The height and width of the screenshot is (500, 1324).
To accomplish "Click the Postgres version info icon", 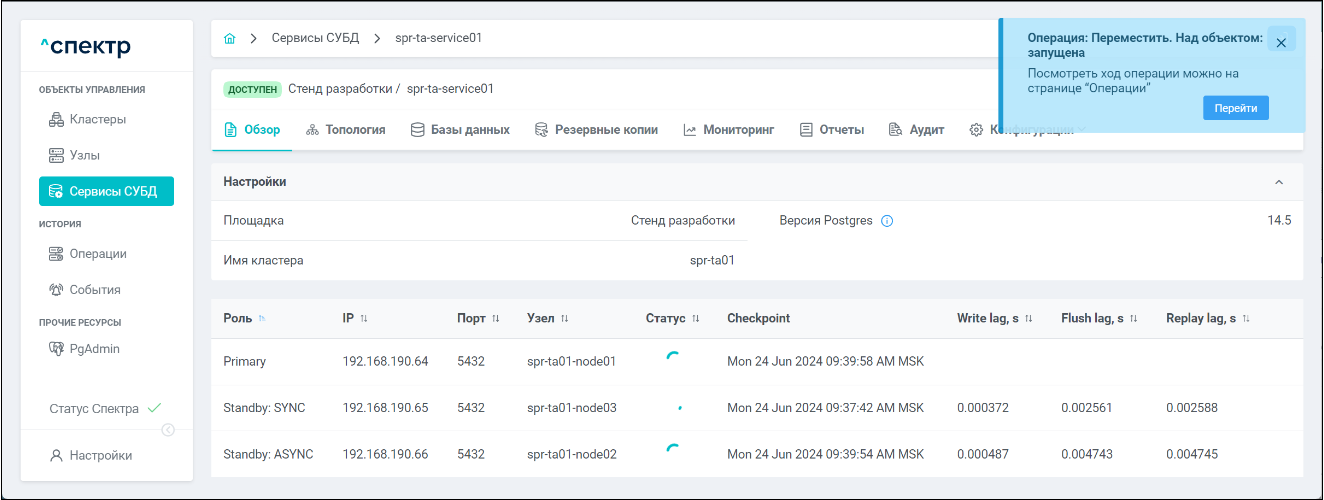I will (886, 221).
